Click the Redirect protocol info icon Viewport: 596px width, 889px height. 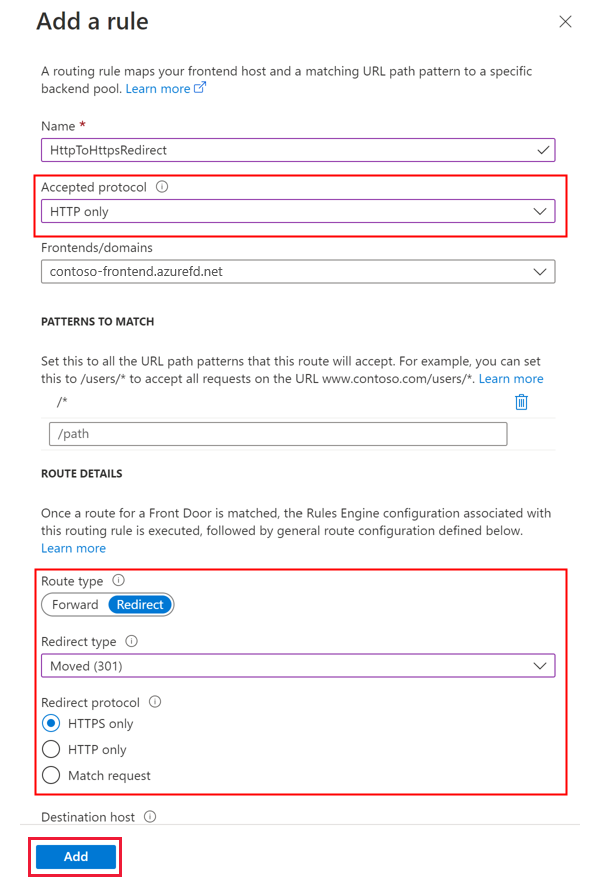click(153, 702)
